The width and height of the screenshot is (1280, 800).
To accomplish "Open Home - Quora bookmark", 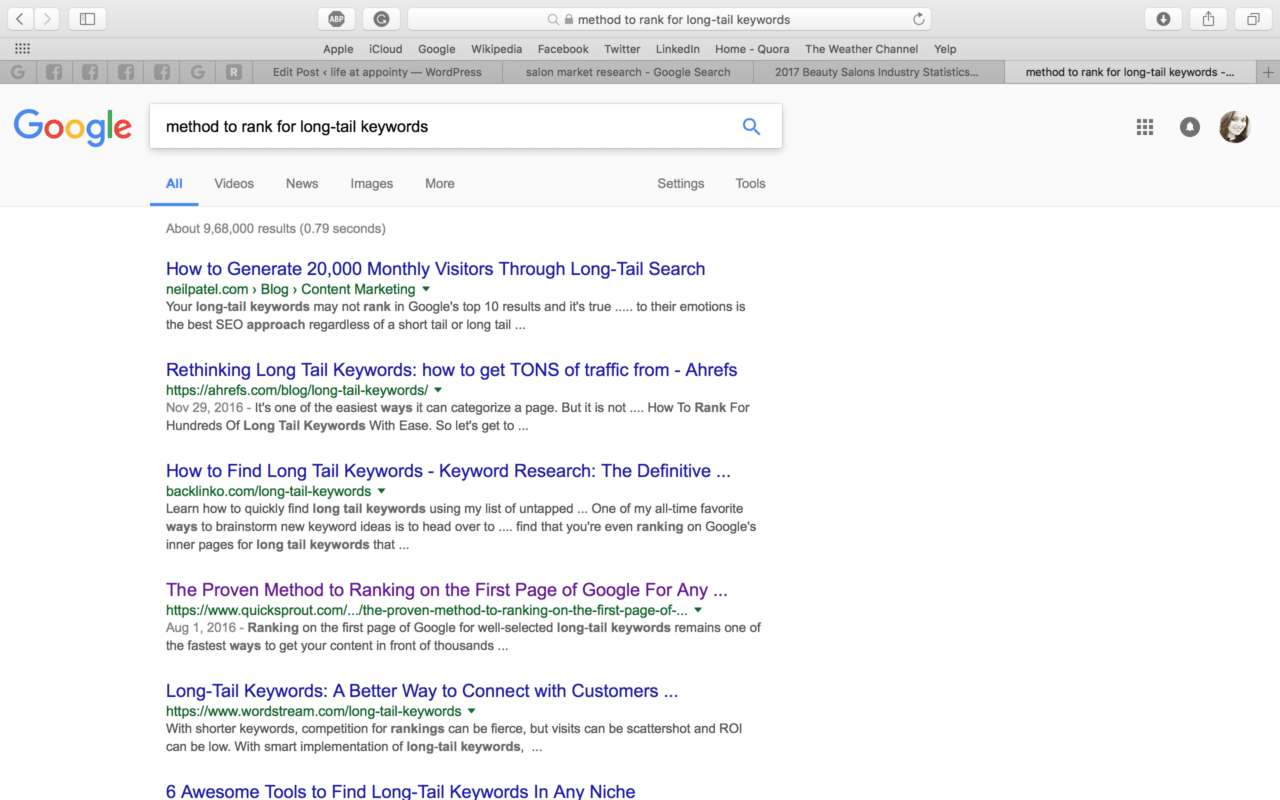I will tap(752, 49).
